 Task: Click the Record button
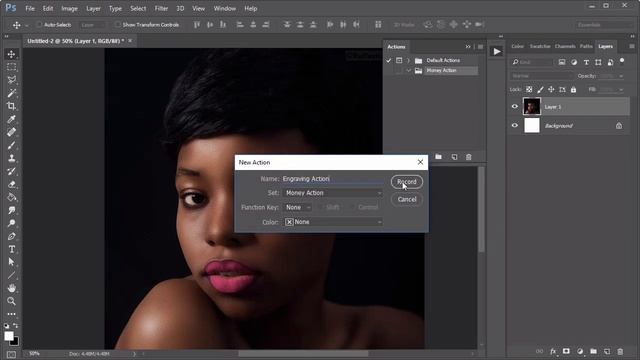tap(407, 182)
